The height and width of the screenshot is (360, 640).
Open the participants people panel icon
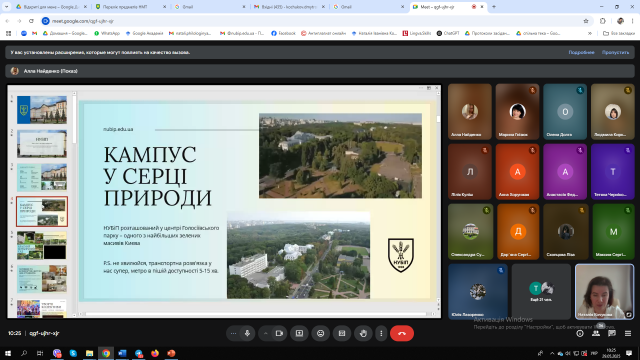pos(596,333)
